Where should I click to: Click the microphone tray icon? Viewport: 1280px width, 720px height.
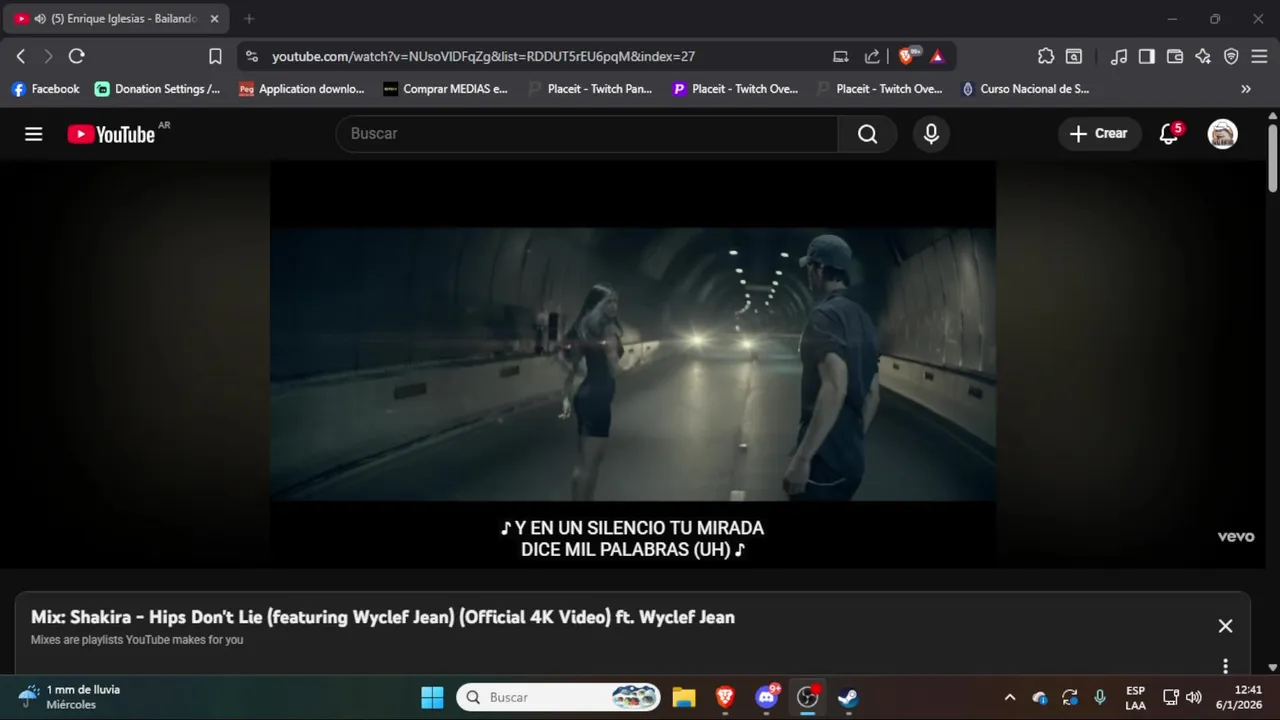[1100, 697]
